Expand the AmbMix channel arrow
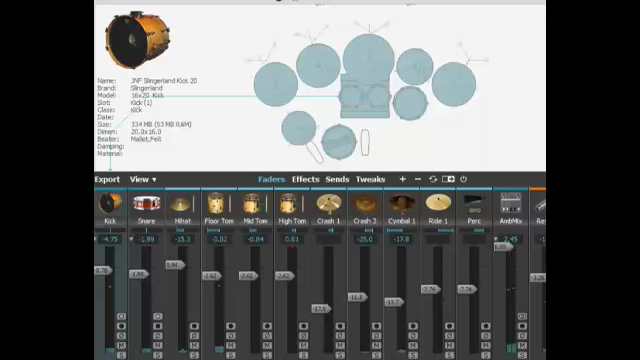 coord(496,239)
